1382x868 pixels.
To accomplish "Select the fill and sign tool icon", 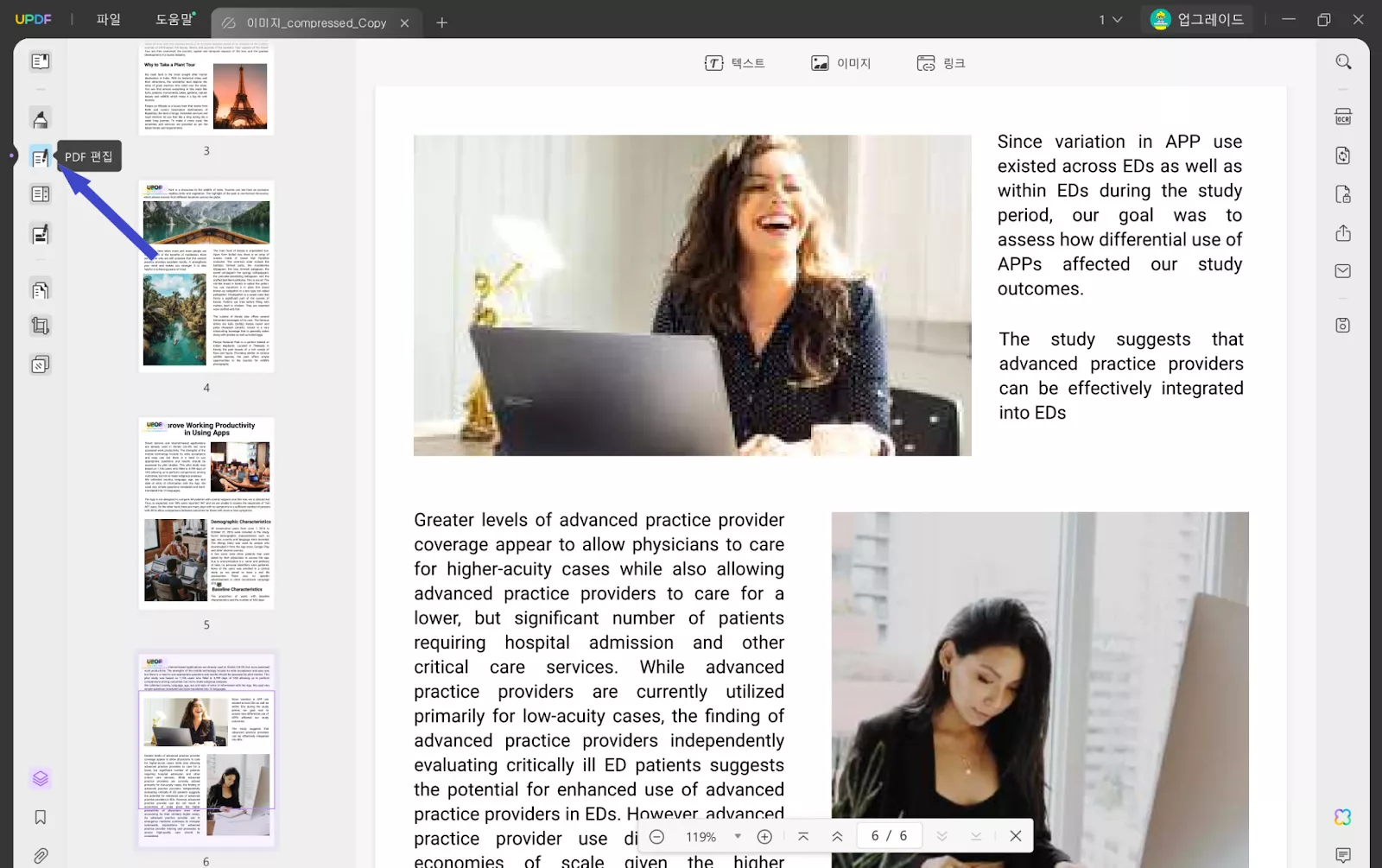I will click(41, 234).
